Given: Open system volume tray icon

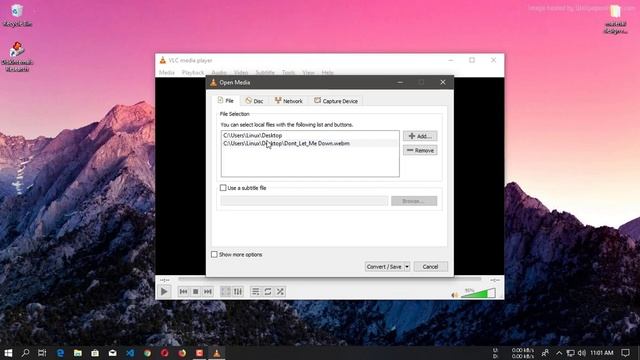Looking at the screenshot, I should [x=582, y=353].
